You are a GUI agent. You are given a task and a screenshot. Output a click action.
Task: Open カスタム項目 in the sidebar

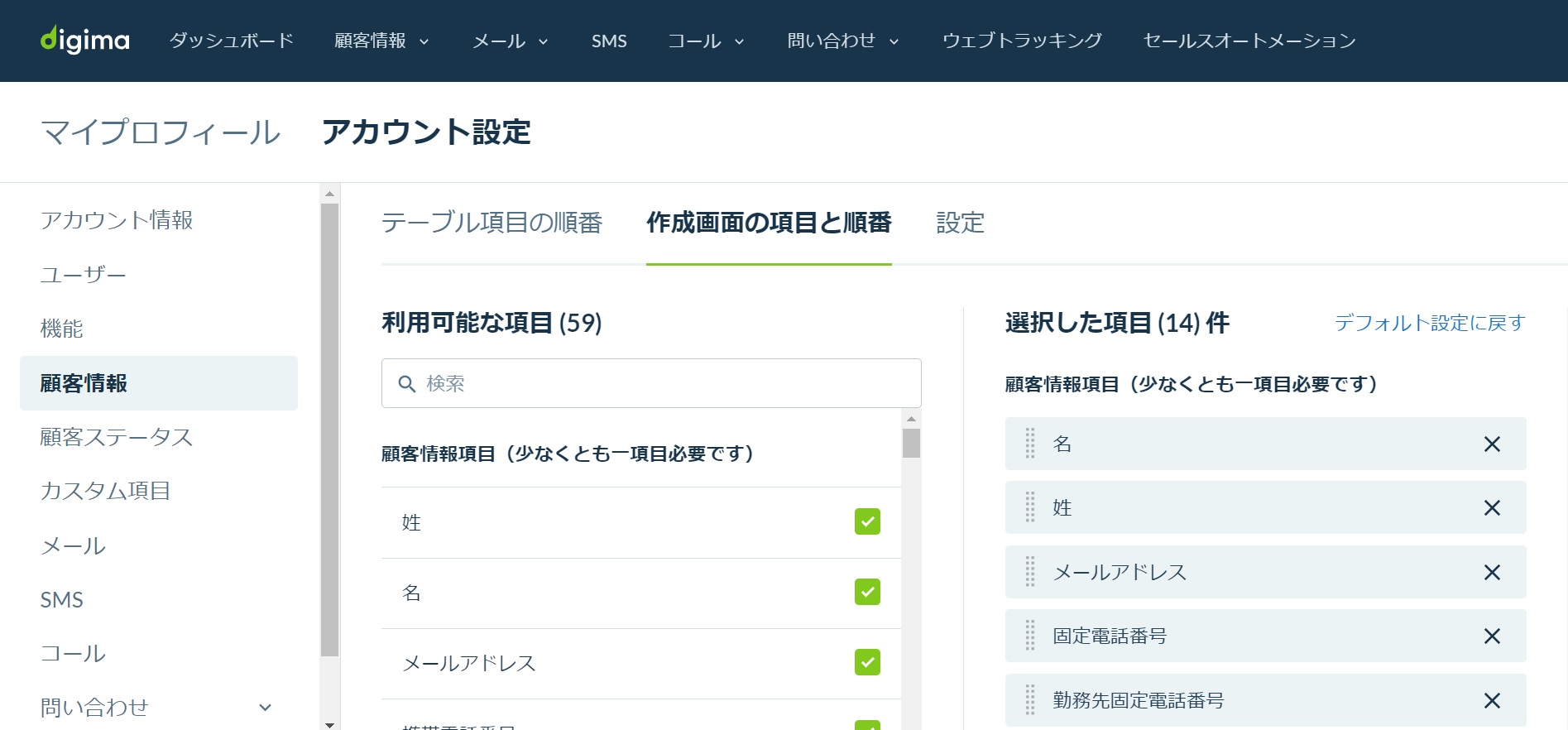pos(105,491)
